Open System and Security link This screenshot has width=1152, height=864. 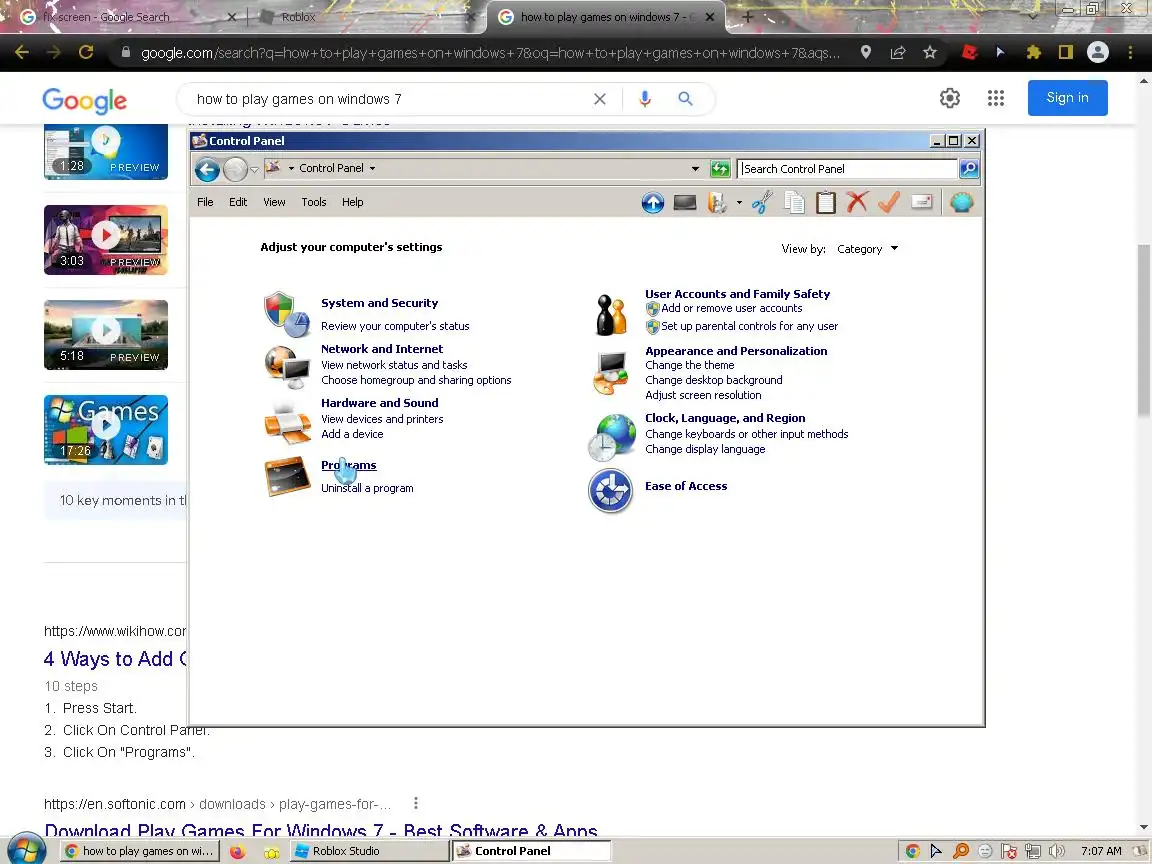tap(379, 303)
